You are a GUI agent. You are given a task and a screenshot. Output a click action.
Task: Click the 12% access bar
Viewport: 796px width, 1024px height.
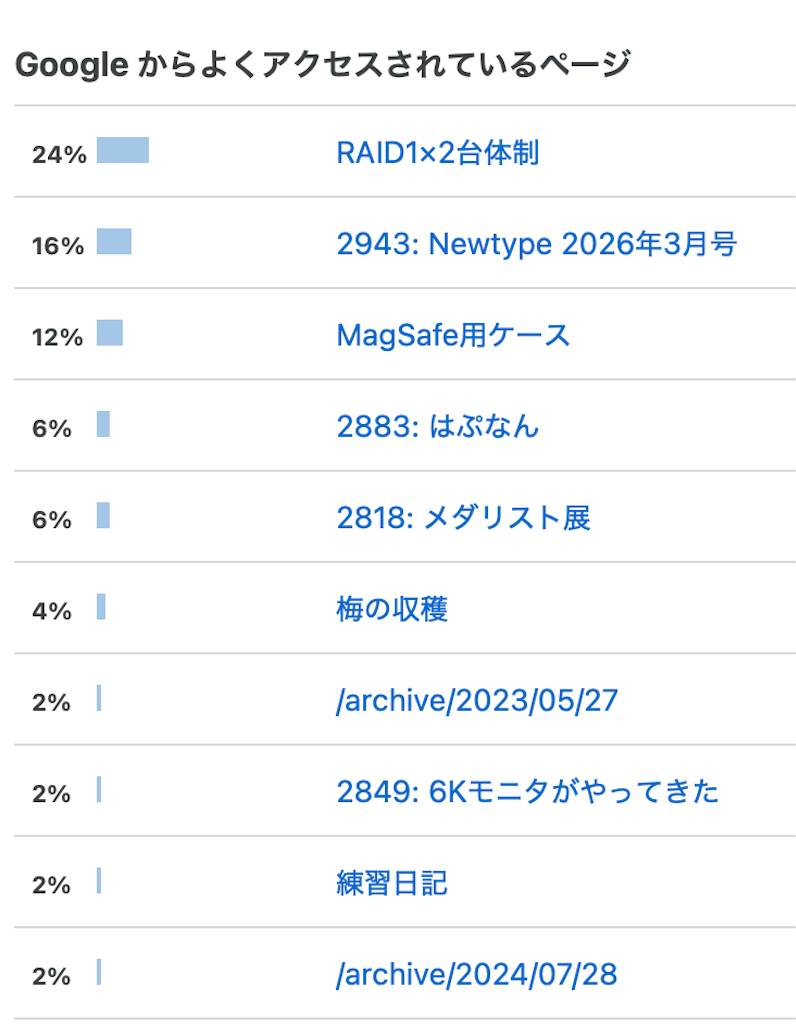tap(110, 333)
